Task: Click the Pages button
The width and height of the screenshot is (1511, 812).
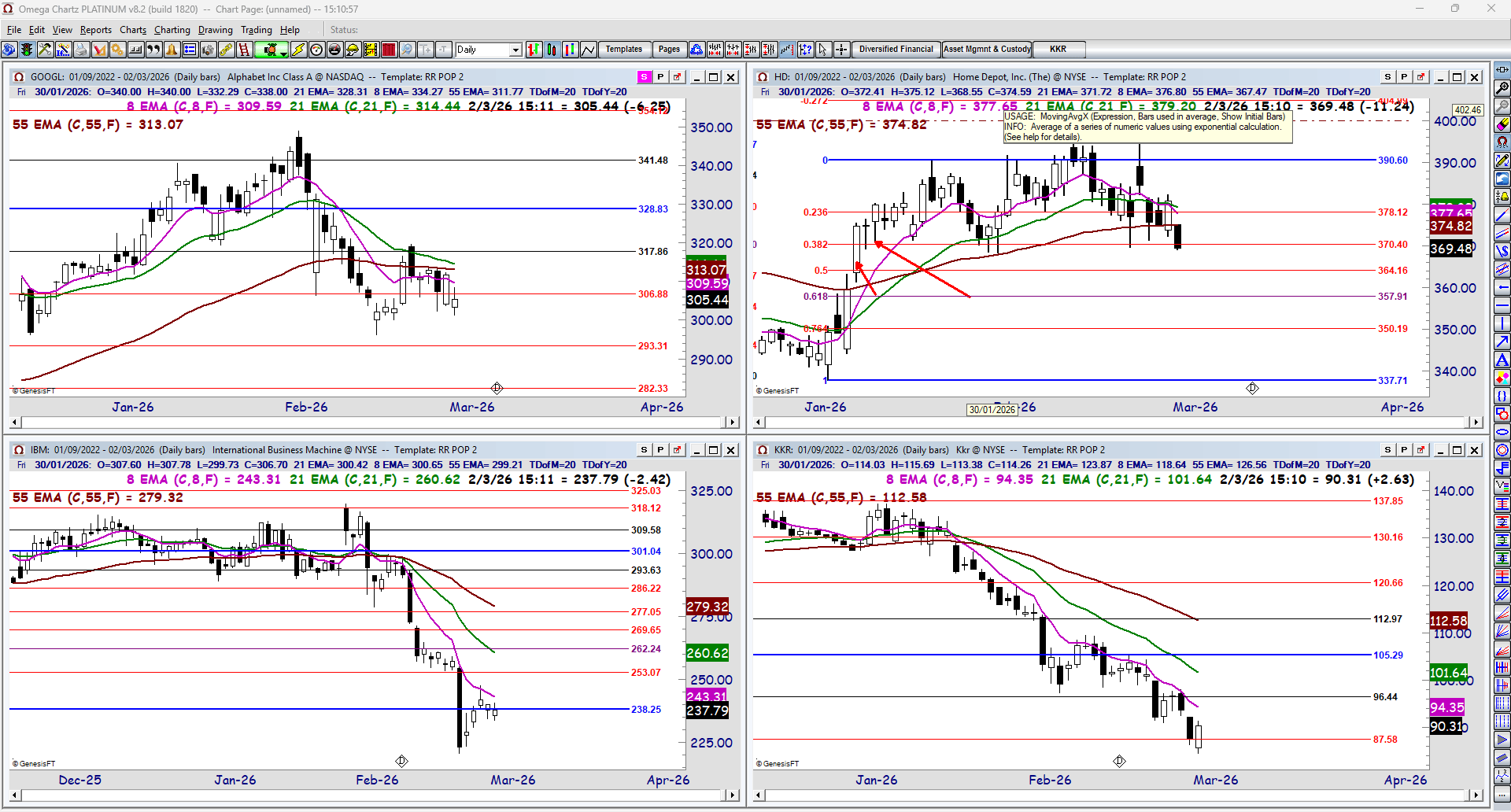Action: [669, 50]
